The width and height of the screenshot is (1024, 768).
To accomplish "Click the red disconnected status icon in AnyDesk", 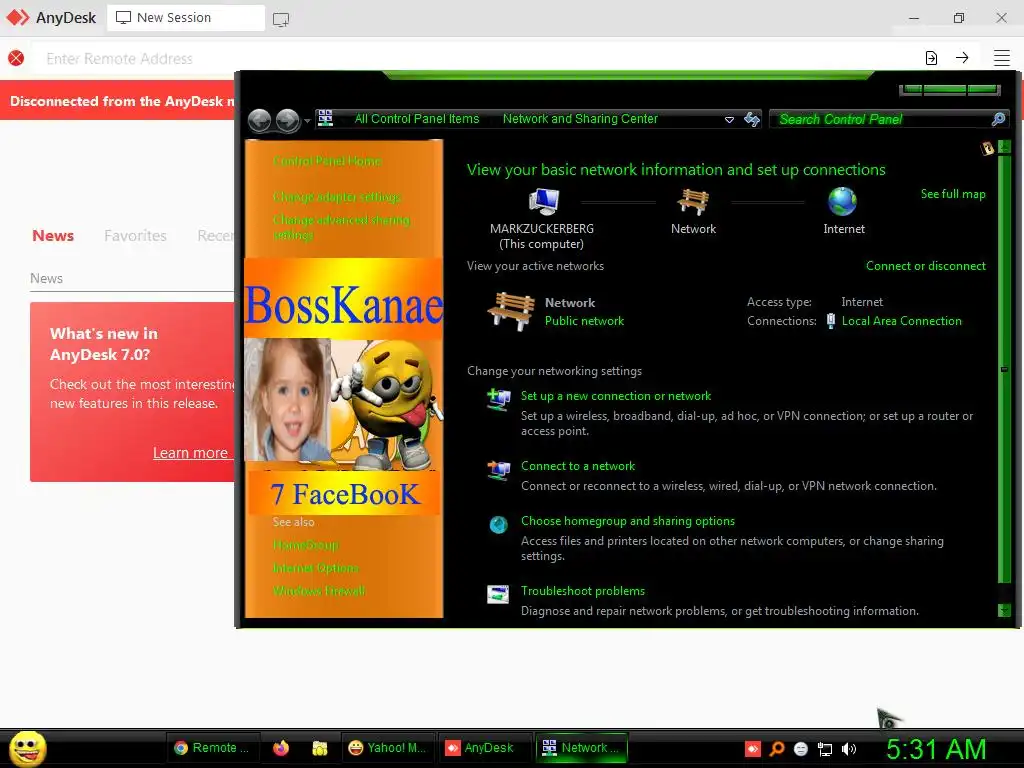I will tap(16, 58).
